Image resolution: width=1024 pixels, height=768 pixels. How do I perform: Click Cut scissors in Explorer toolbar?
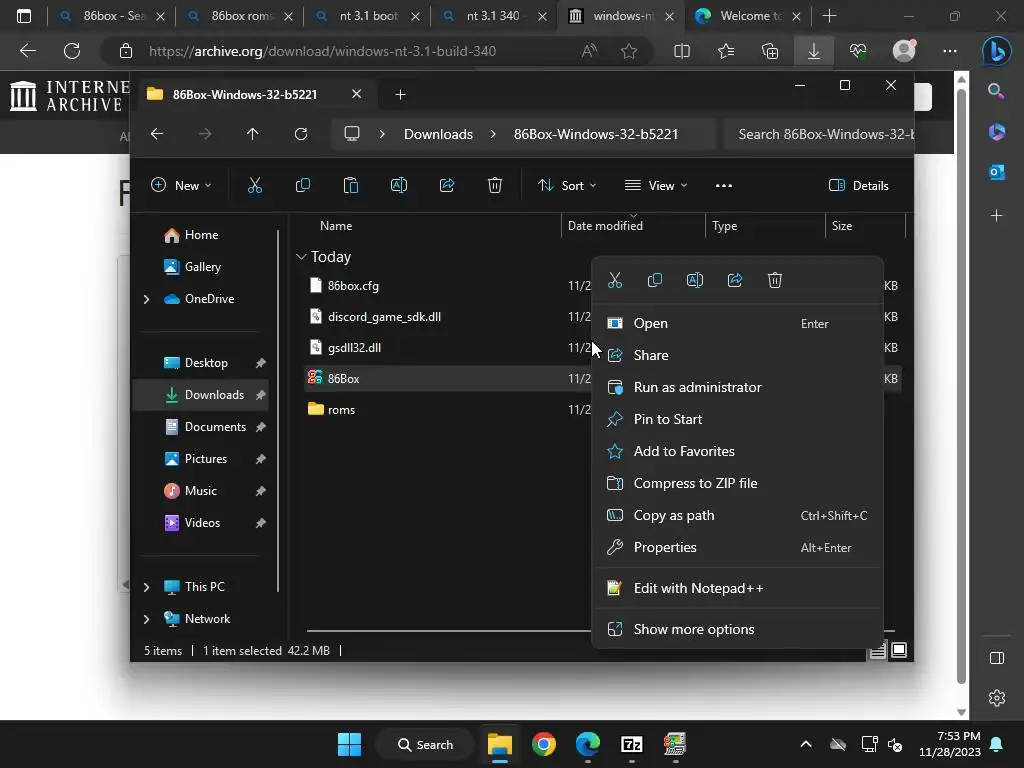point(255,185)
